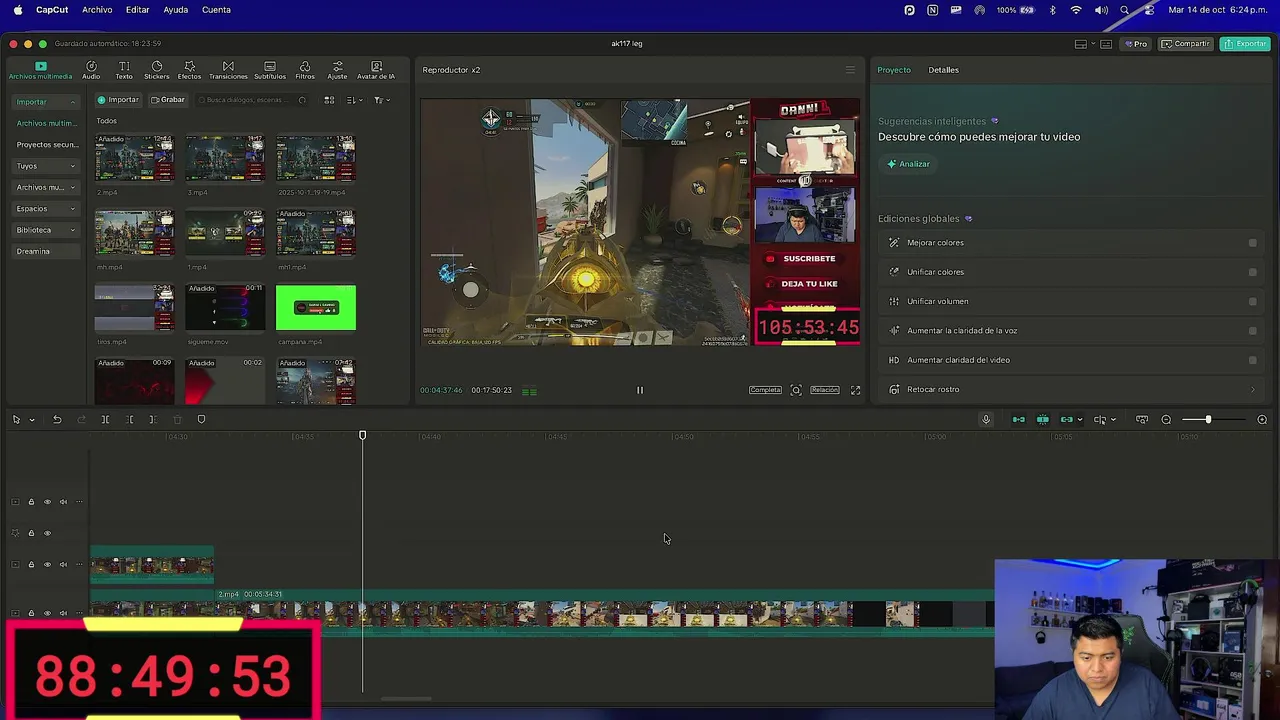Undo last action in timeline toolbar
The image size is (1280, 720).
(x=57, y=419)
